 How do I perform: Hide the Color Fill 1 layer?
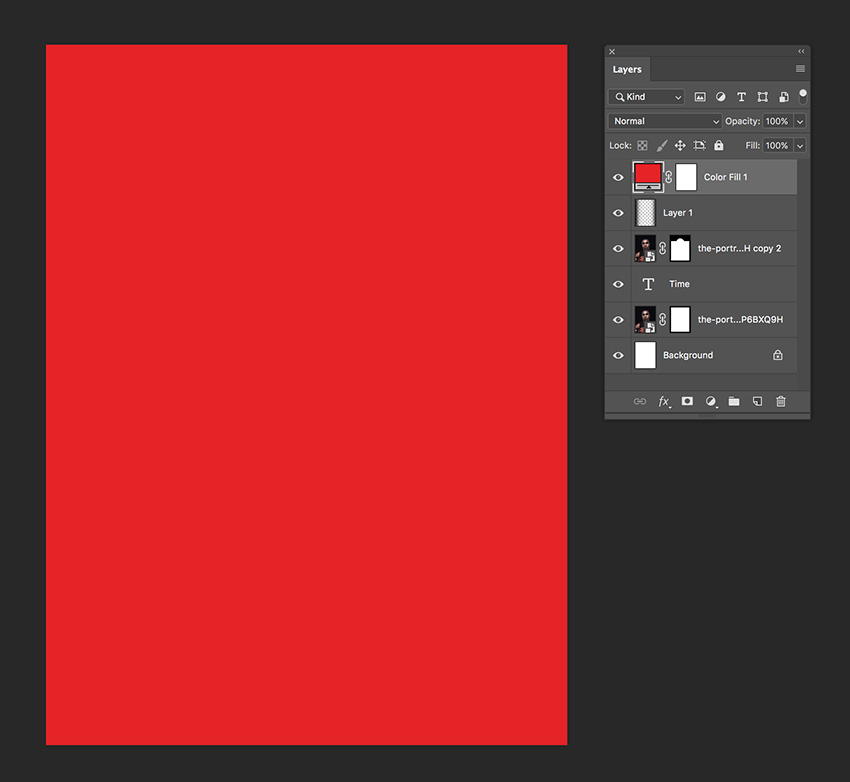(618, 177)
